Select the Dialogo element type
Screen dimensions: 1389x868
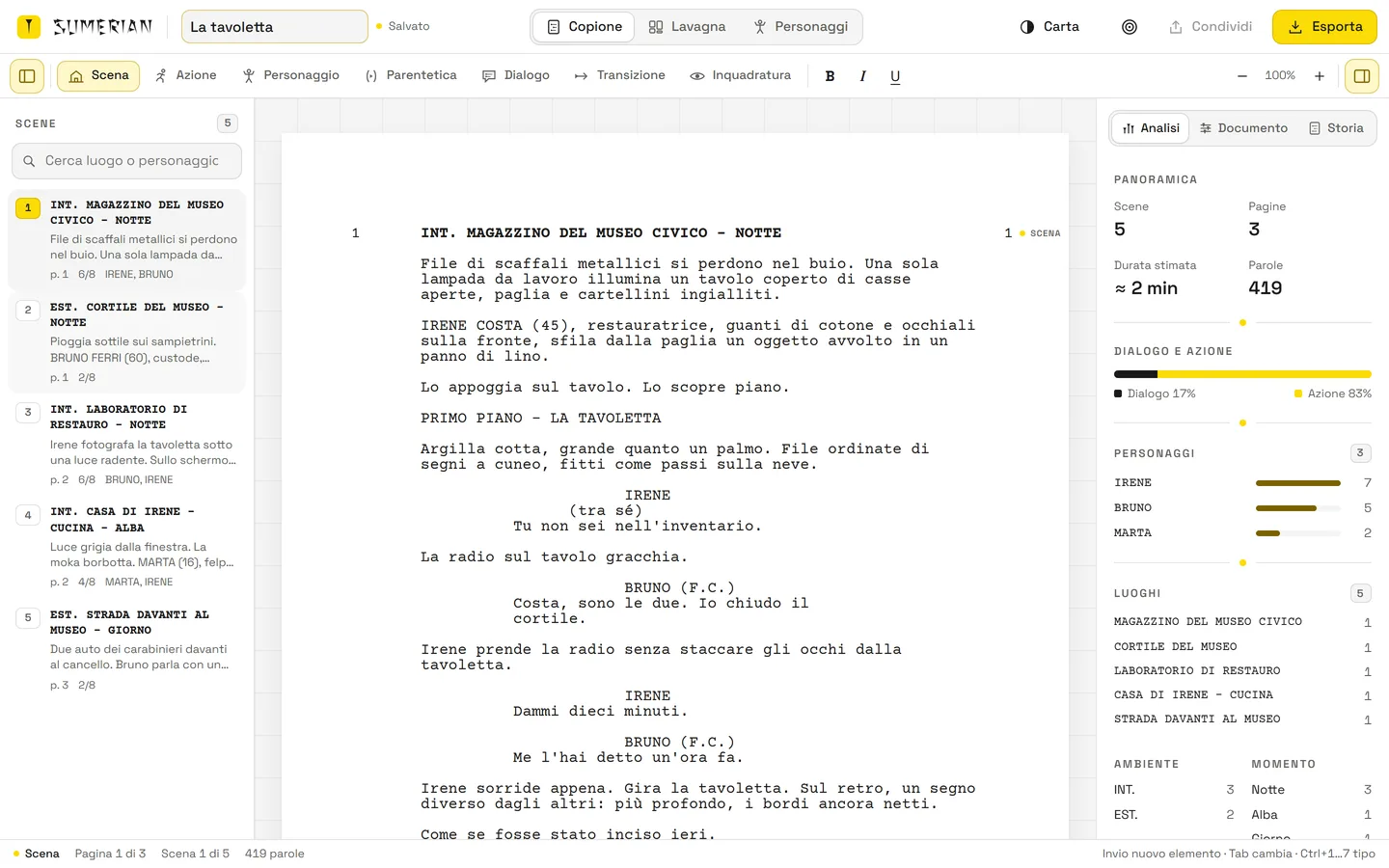pos(516,75)
